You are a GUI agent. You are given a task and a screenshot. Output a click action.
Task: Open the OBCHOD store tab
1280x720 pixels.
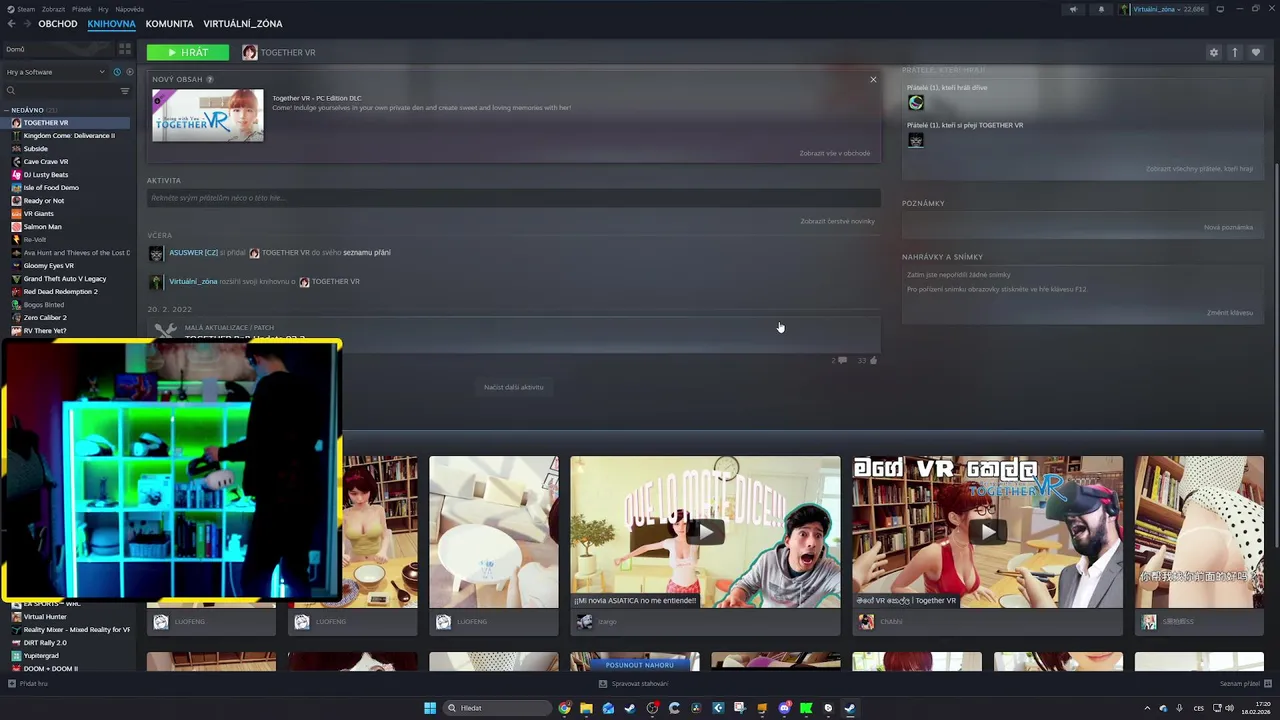(57, 23)
